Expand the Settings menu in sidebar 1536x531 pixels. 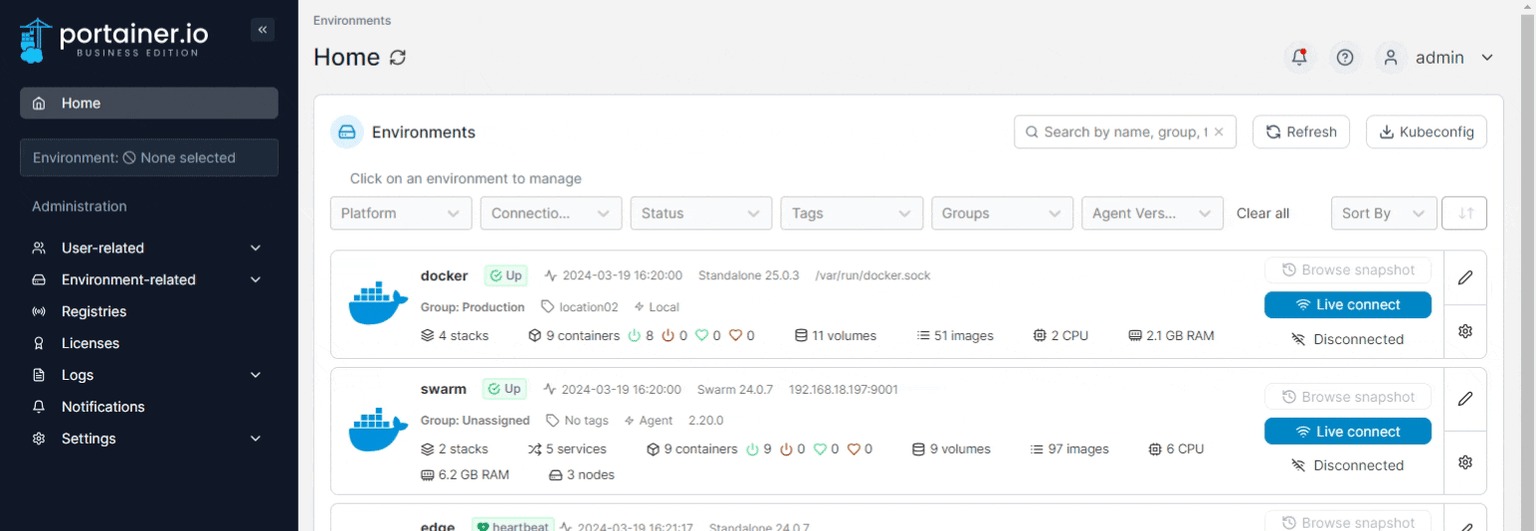point(148,438)
